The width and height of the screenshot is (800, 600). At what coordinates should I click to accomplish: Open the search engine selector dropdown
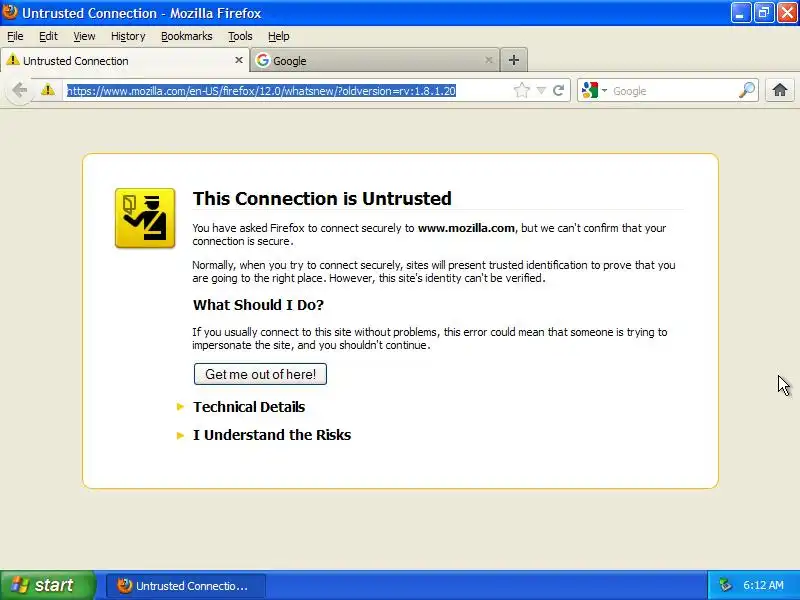click(595, 90)
